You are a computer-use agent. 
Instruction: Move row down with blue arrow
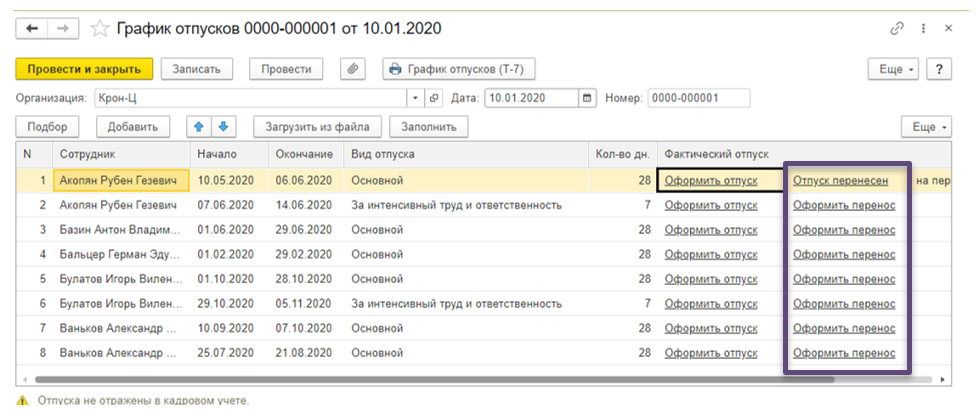(223, 127)
